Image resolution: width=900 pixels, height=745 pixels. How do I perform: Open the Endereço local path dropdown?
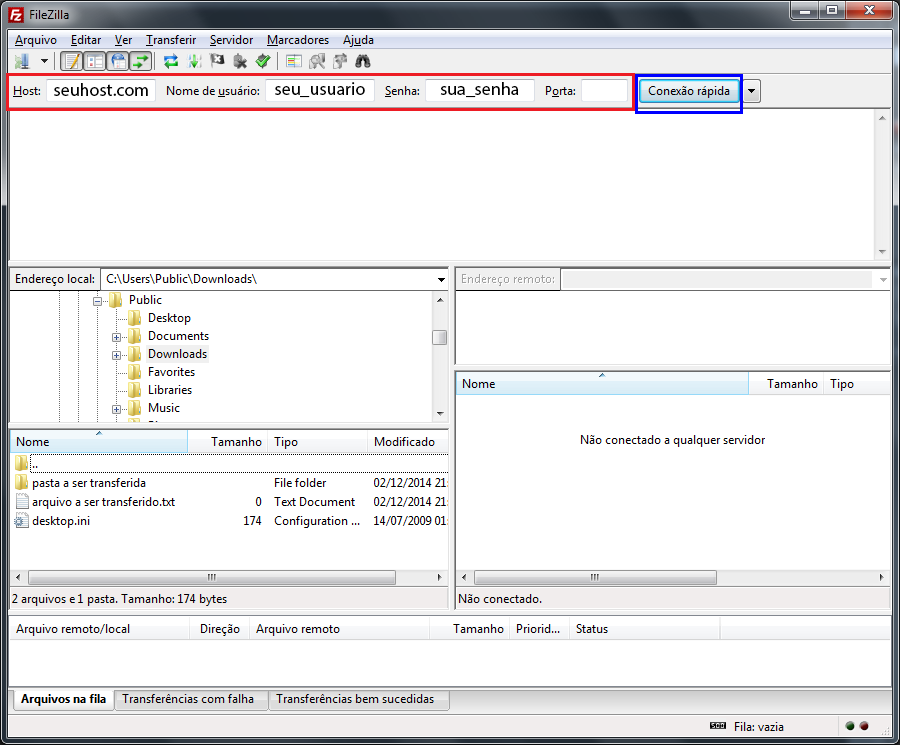point(441,280)
